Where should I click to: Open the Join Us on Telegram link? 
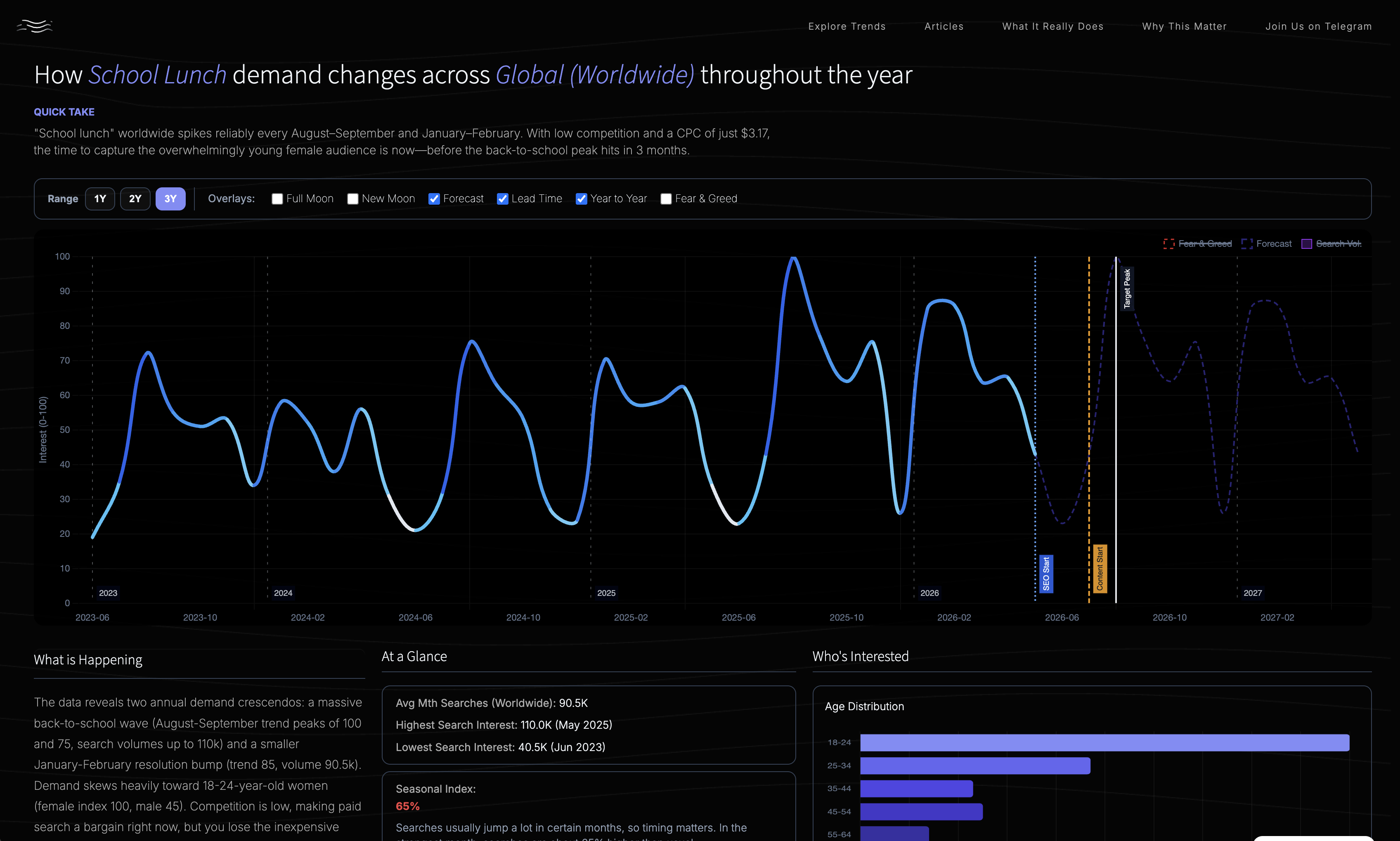point(1318,26)
